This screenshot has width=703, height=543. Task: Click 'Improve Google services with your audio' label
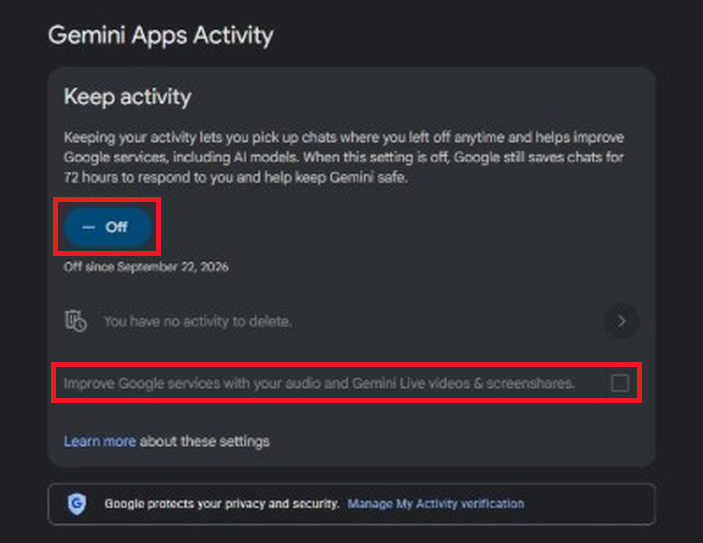point(319,383)
